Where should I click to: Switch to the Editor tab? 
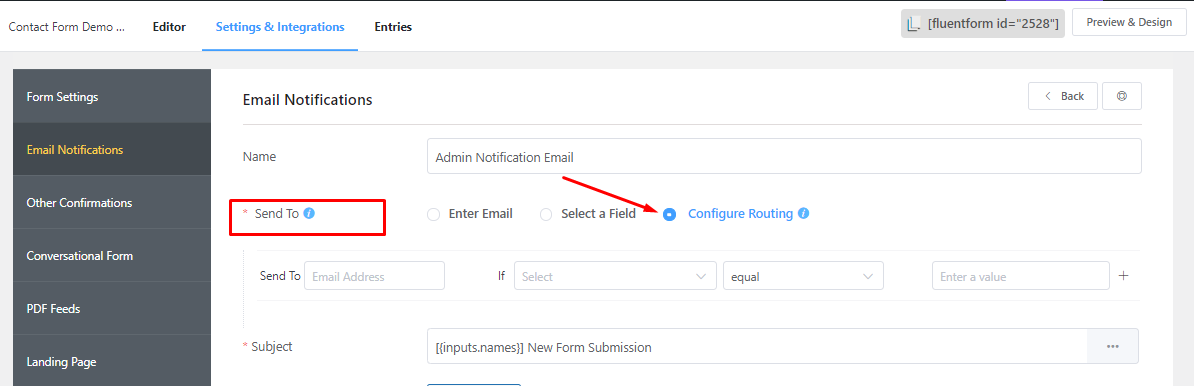pyautogui.click(x=169, y=27)
